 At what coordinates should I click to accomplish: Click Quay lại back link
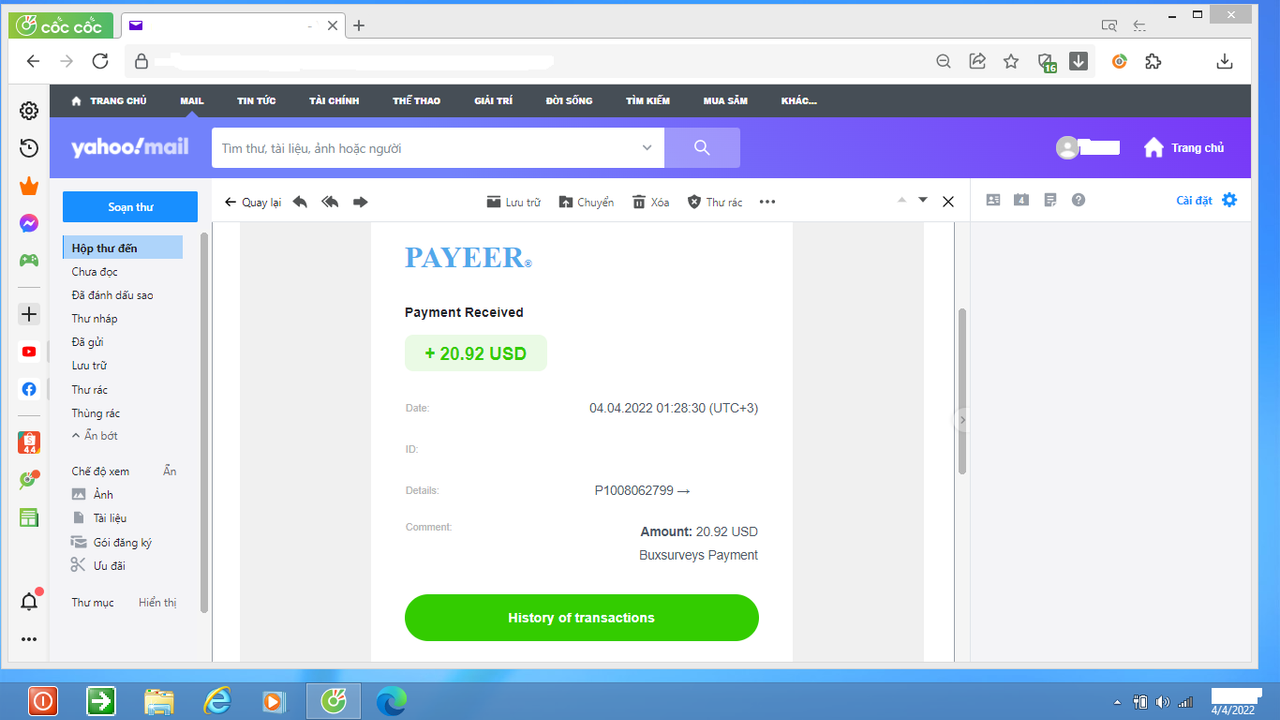click(252, 202)
